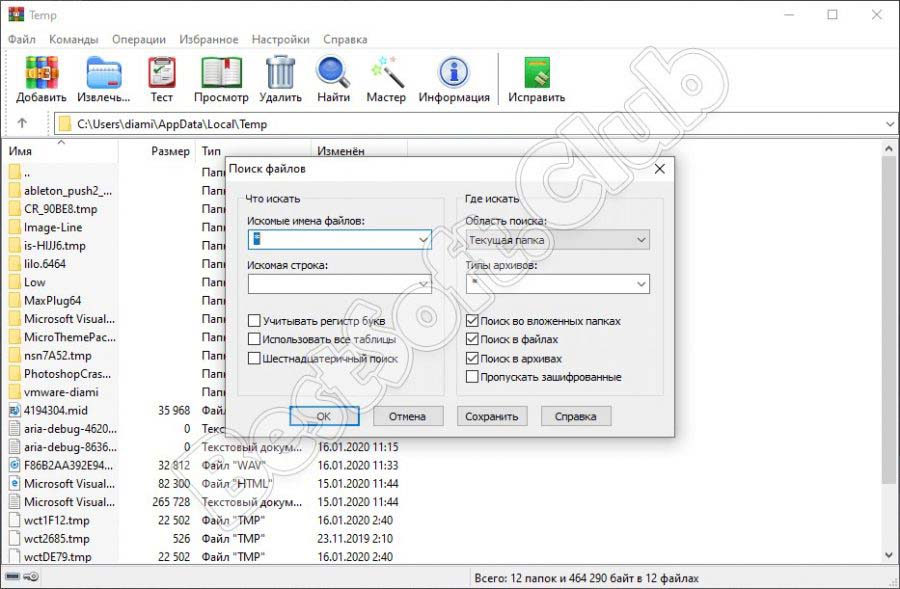Image resolution: width=900 pixels, height=589 pixels.
Task: Enable Пропускать зашифрованные checkbox
Action: (472, 377)
